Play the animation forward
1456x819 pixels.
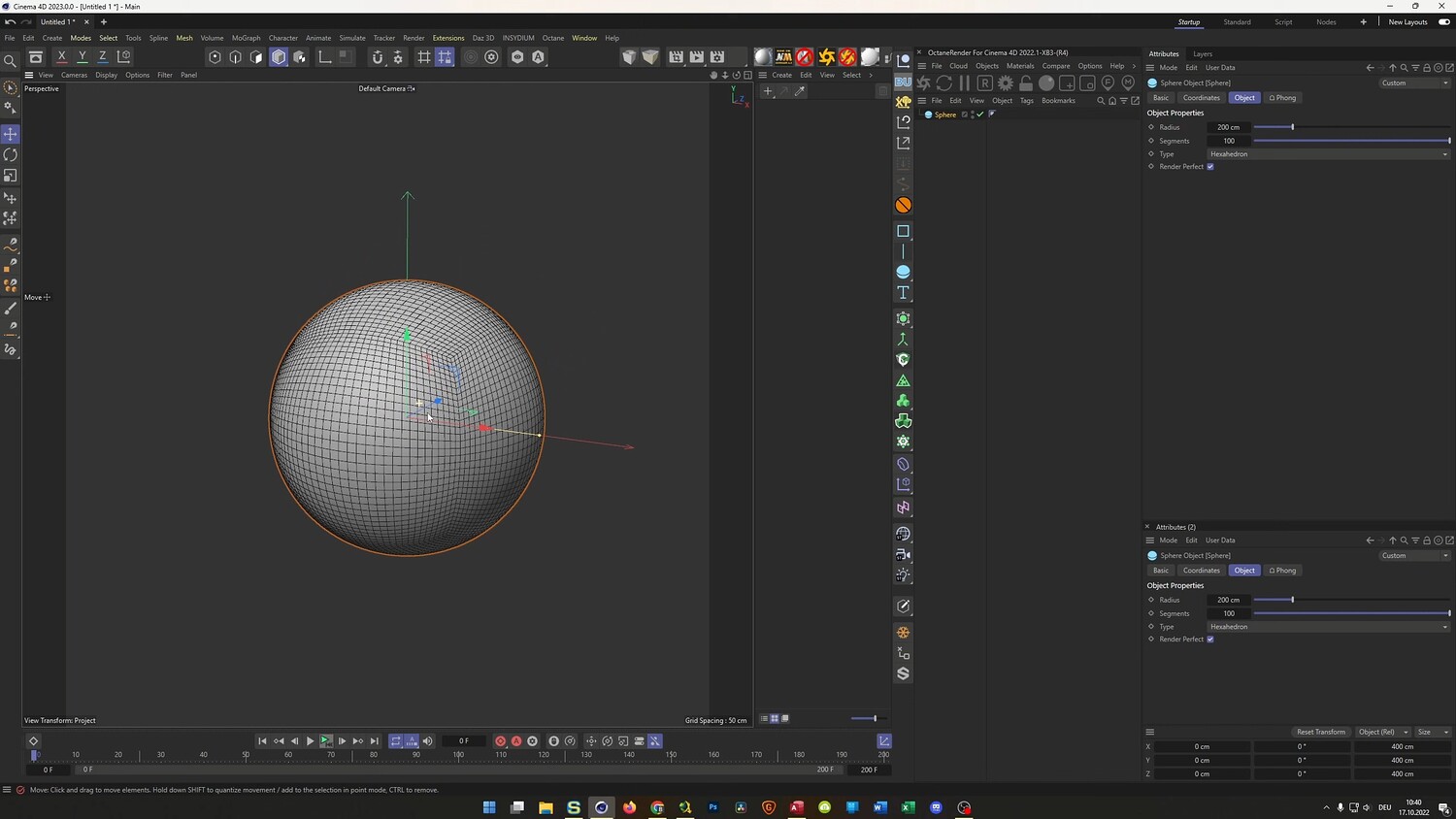coord(311,741)
